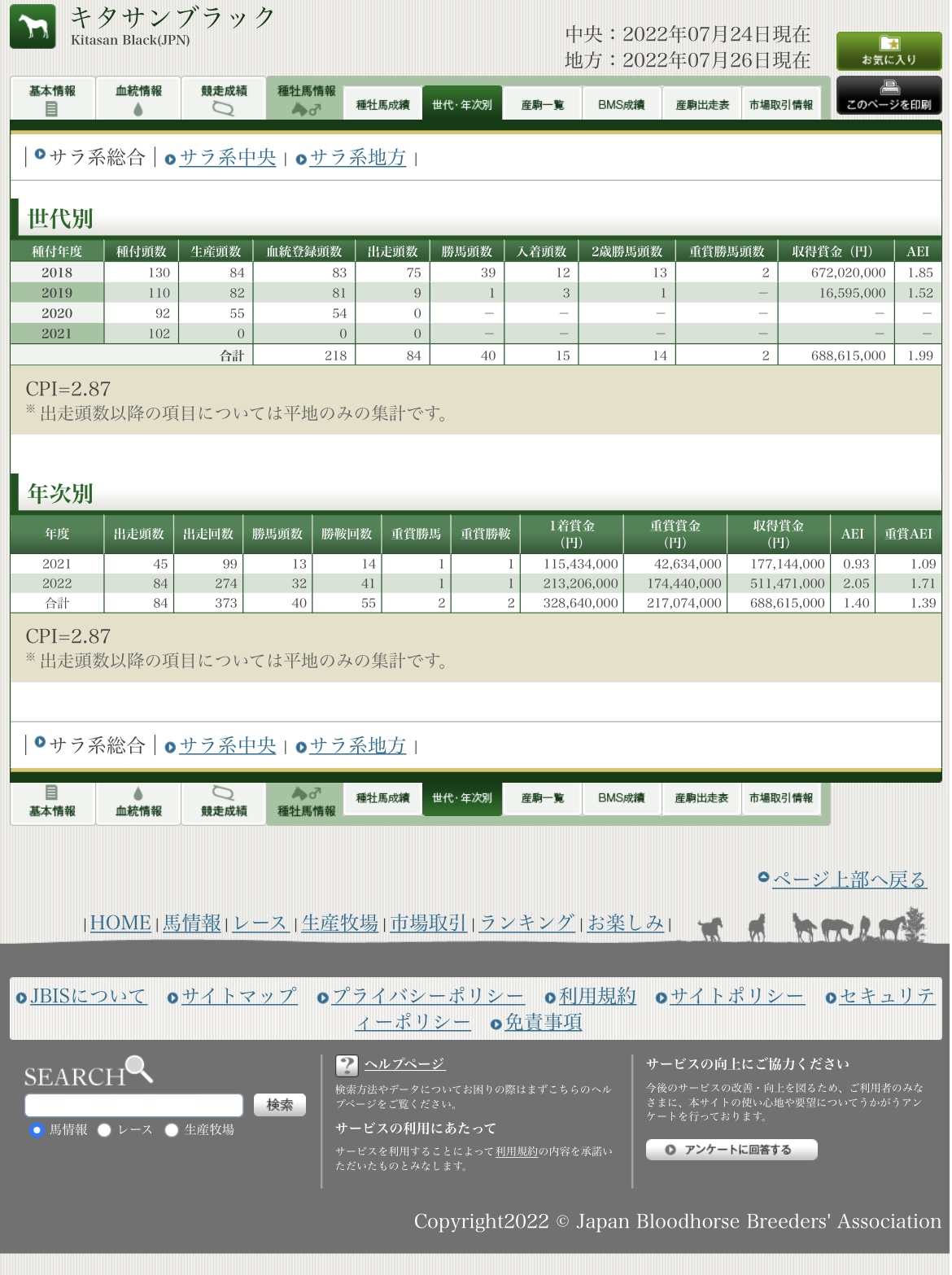Image resolution: width=952 pixels, height=1275 pixels.
Task: Click the SEARCH text input field
Action: click(134, 1104)
